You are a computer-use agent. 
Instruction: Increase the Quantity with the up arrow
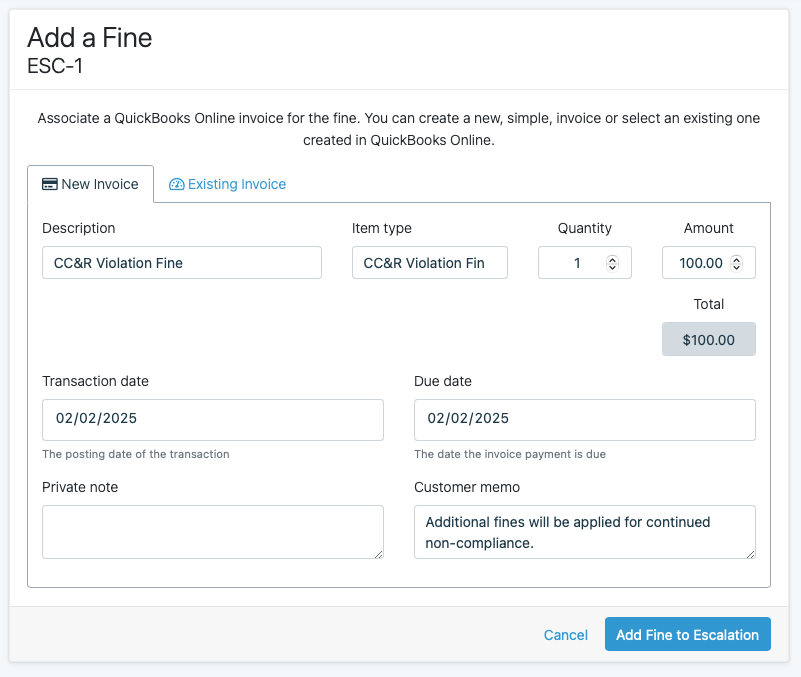coord(612,259)
